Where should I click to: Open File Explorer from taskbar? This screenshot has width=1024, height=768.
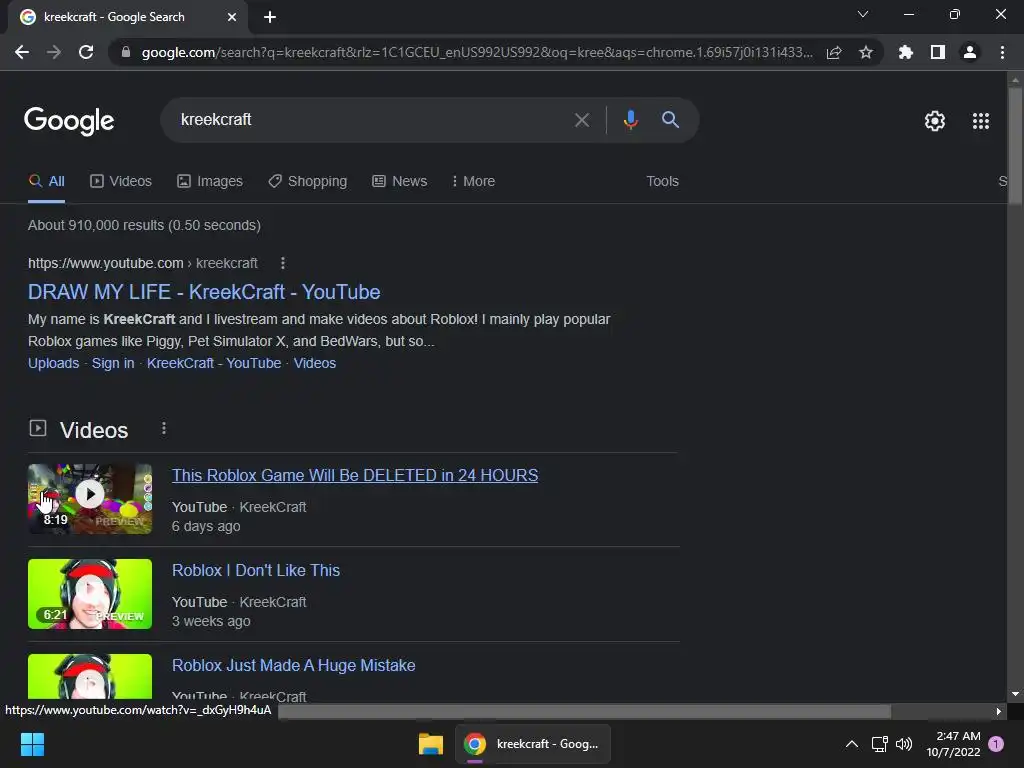(x=431, y=744)
